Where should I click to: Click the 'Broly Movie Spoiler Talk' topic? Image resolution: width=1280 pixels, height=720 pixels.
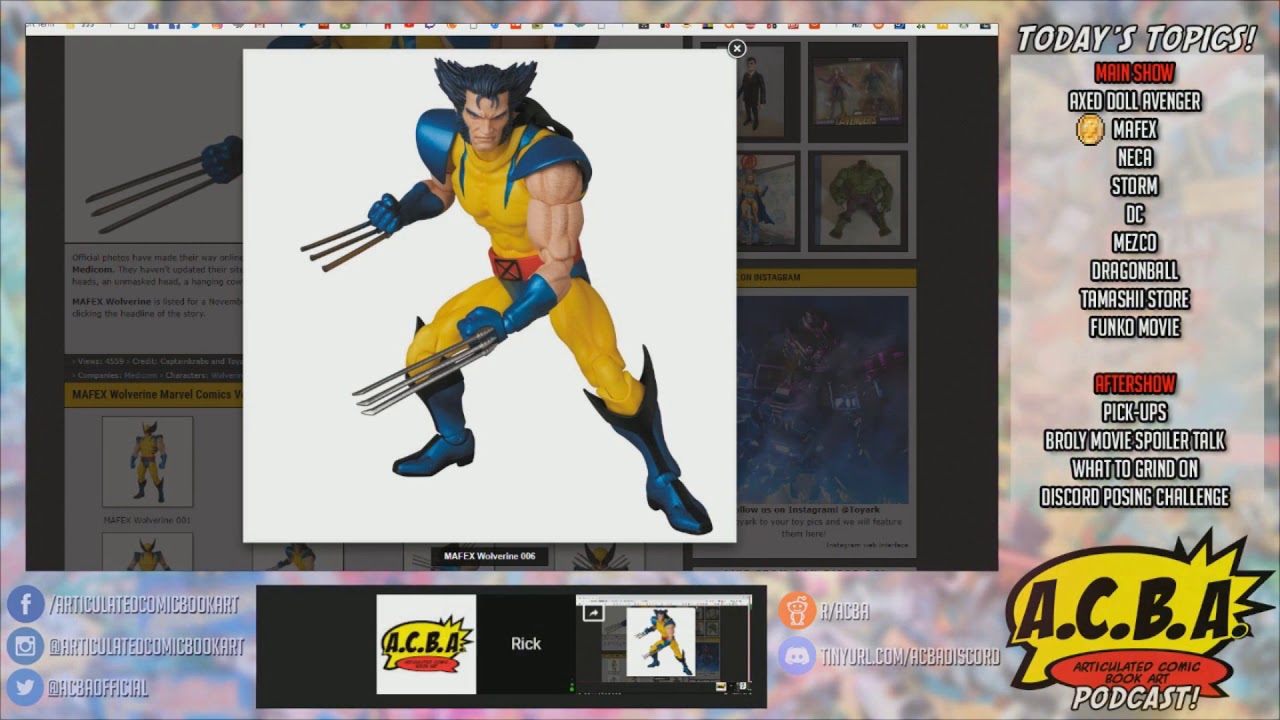tap(1134, 441)
